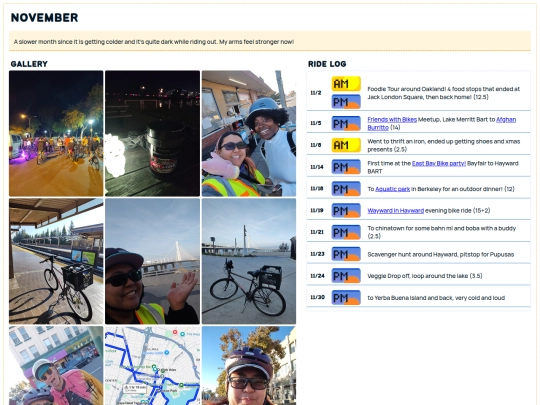Viewport: 540px width, 405px height.
Task: Follow the East Bay Bike party link
Action: click(439, 163)
